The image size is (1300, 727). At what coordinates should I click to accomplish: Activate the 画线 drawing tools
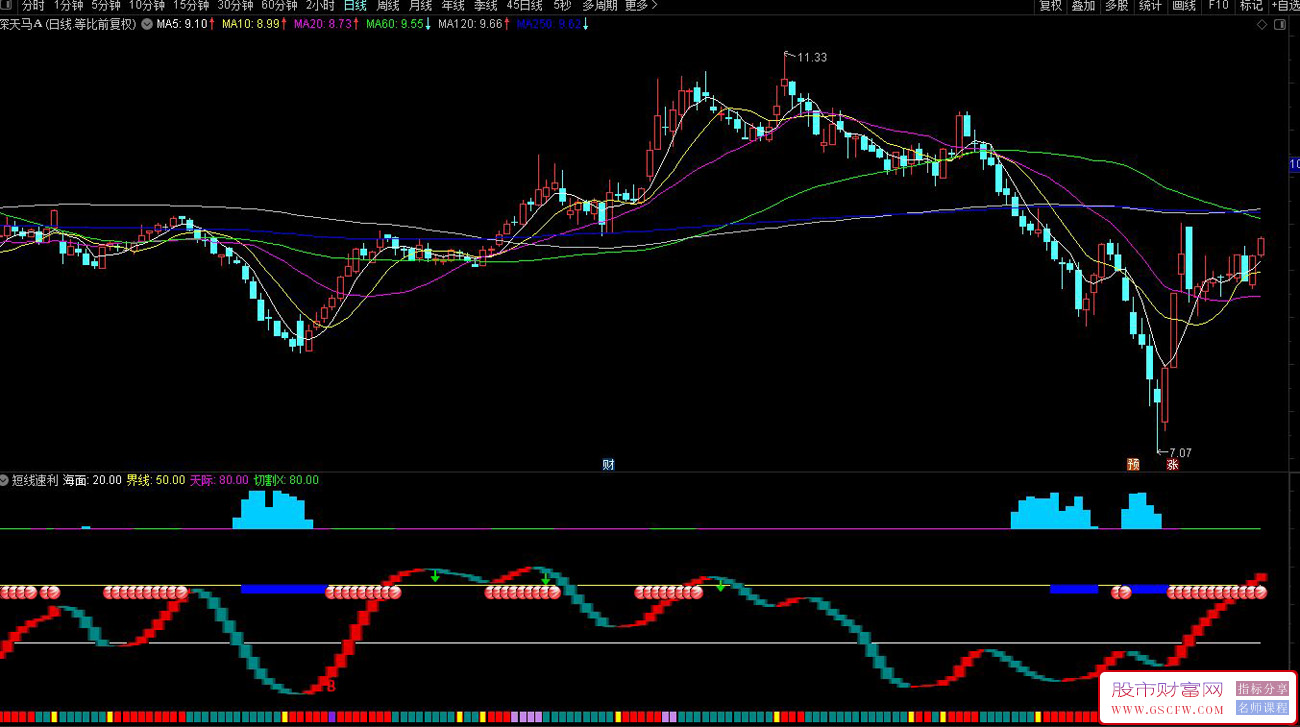click(x=1183, y=6)
